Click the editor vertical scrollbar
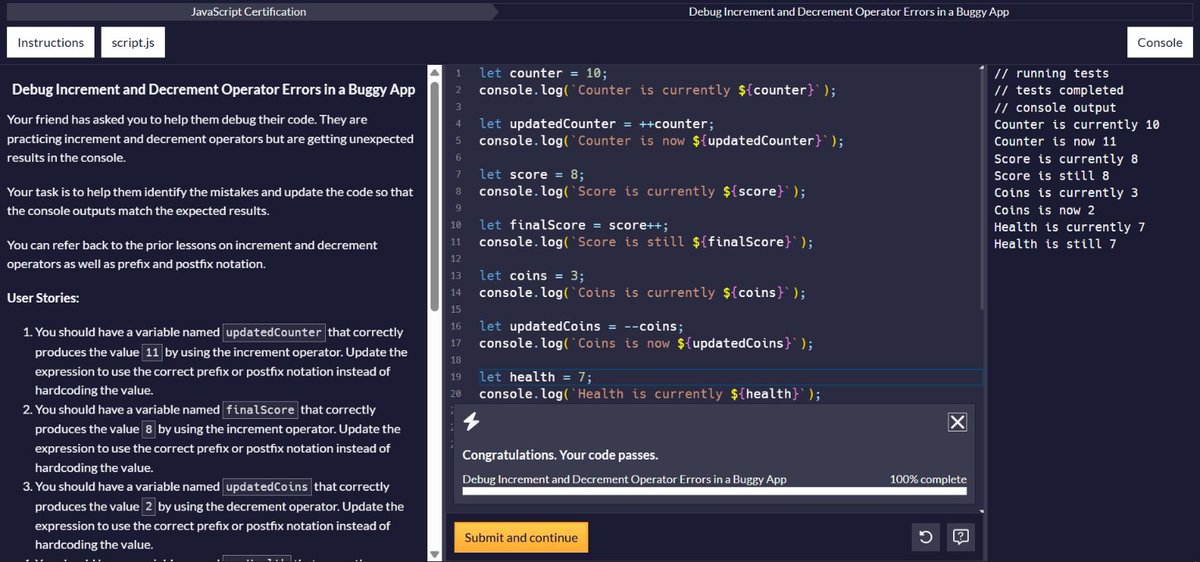Image resolution: width=1200 pixels, height=562 pixels. (980, 188)
